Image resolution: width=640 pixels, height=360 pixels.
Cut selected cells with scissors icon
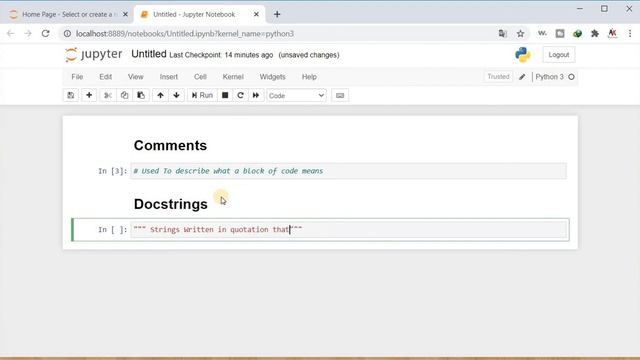point(108,96)
